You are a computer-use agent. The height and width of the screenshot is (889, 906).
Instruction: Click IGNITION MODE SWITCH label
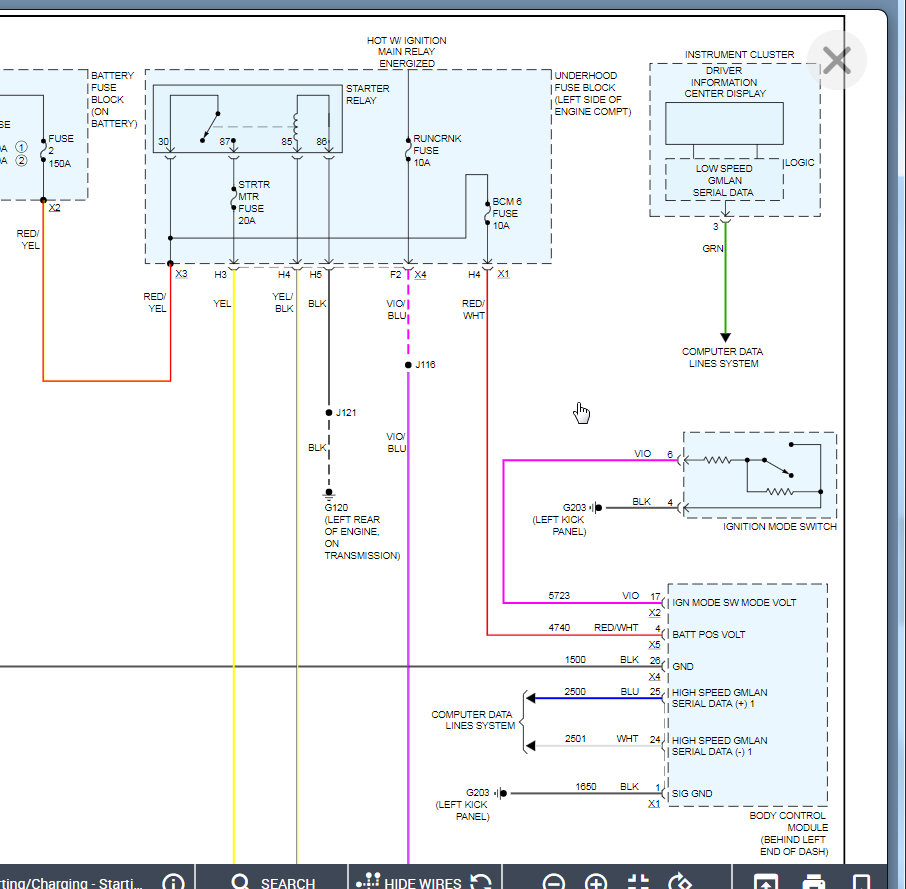click(x=779, y=526)
